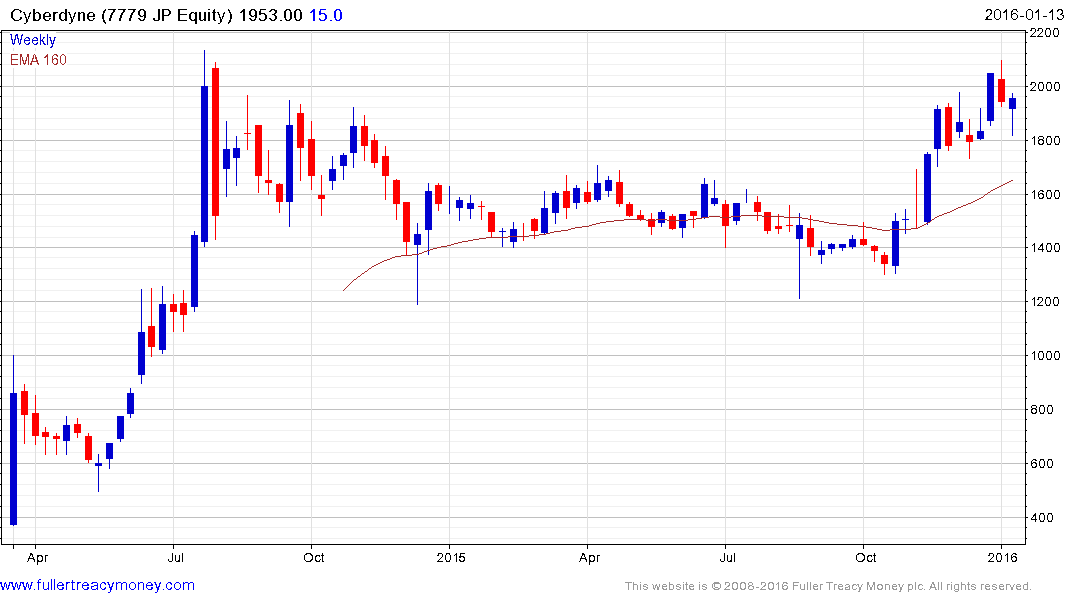Click the copyright notice text
This screenshot has width=1075, height=600.
(828, 586)
